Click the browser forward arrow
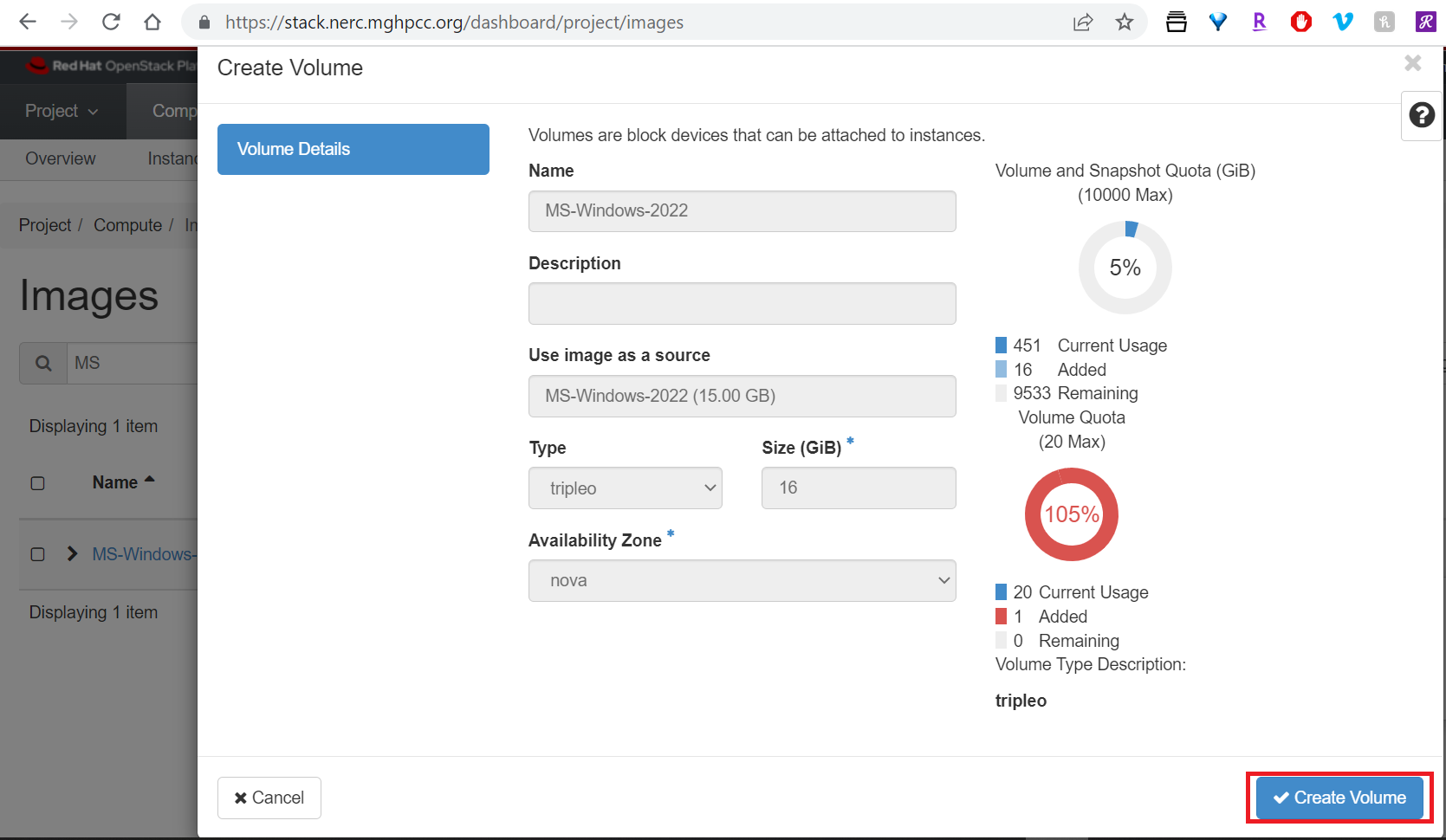The image size is (1446, 840). pyautogui.click(x=69, y=23)
